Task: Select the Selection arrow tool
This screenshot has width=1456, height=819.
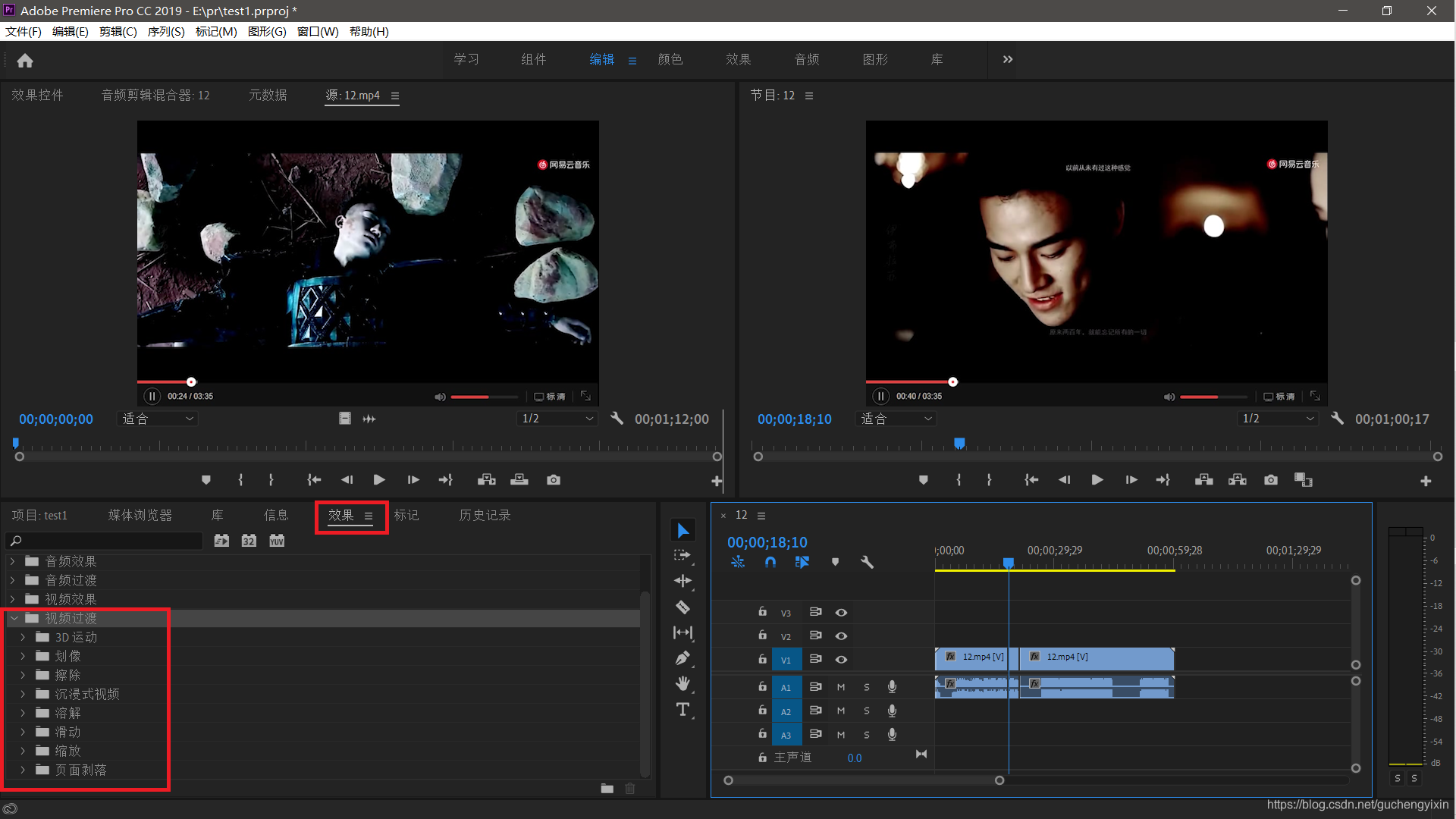Action: click(682, 530)
